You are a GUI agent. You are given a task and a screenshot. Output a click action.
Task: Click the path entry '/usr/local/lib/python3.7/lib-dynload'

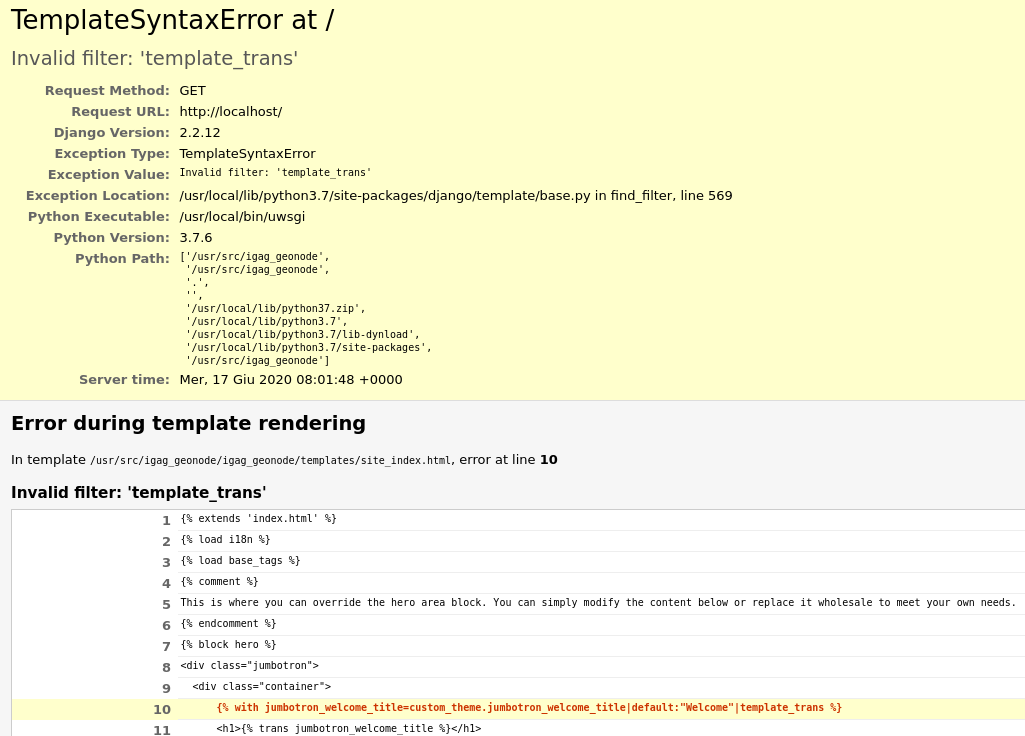[303, 335]
